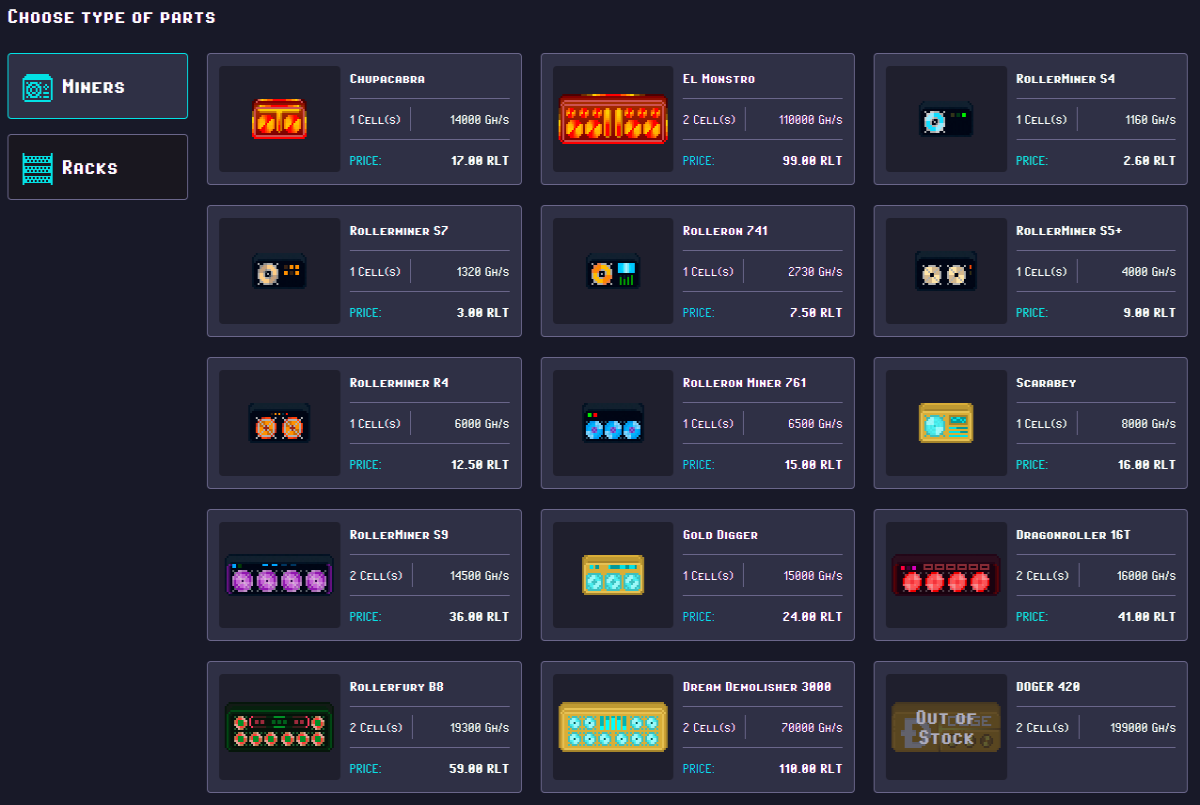
Task: Click the 99.00 RLT price
Action: point(813,161)
